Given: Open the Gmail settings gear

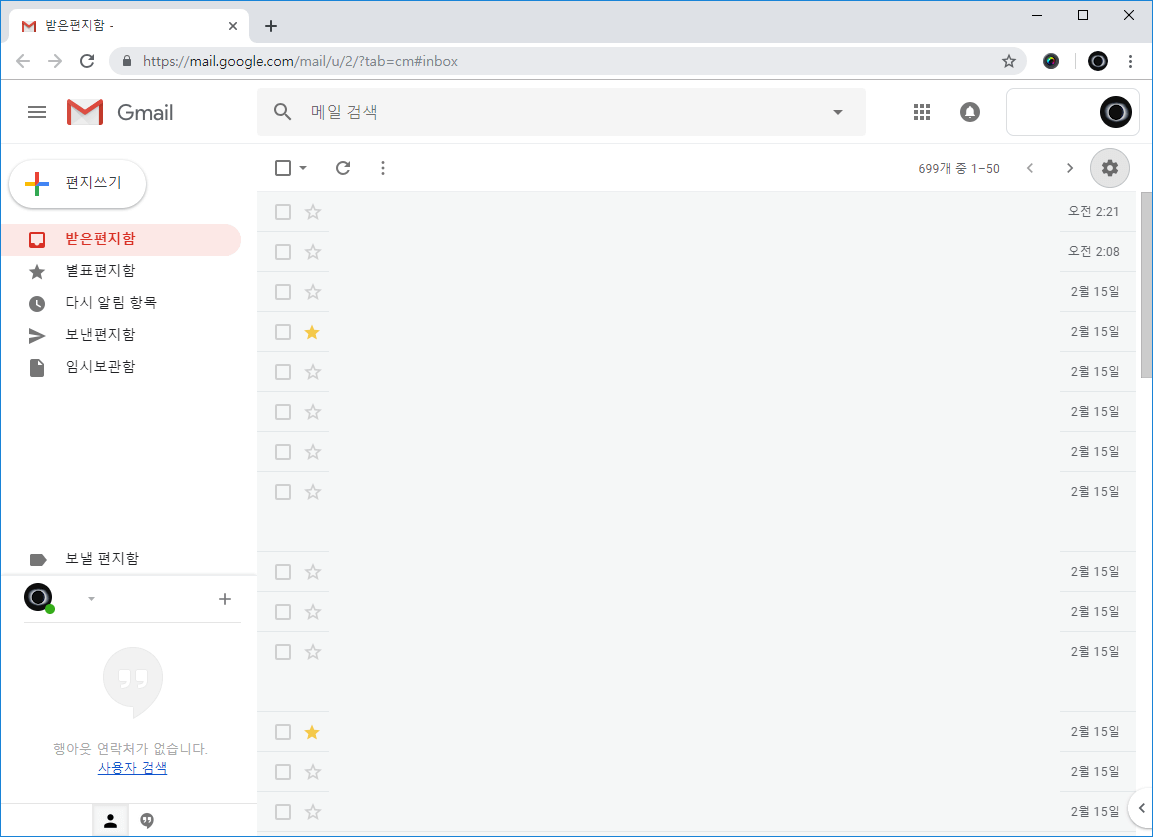Looking at the screenshot, I should coord(1109,168).
